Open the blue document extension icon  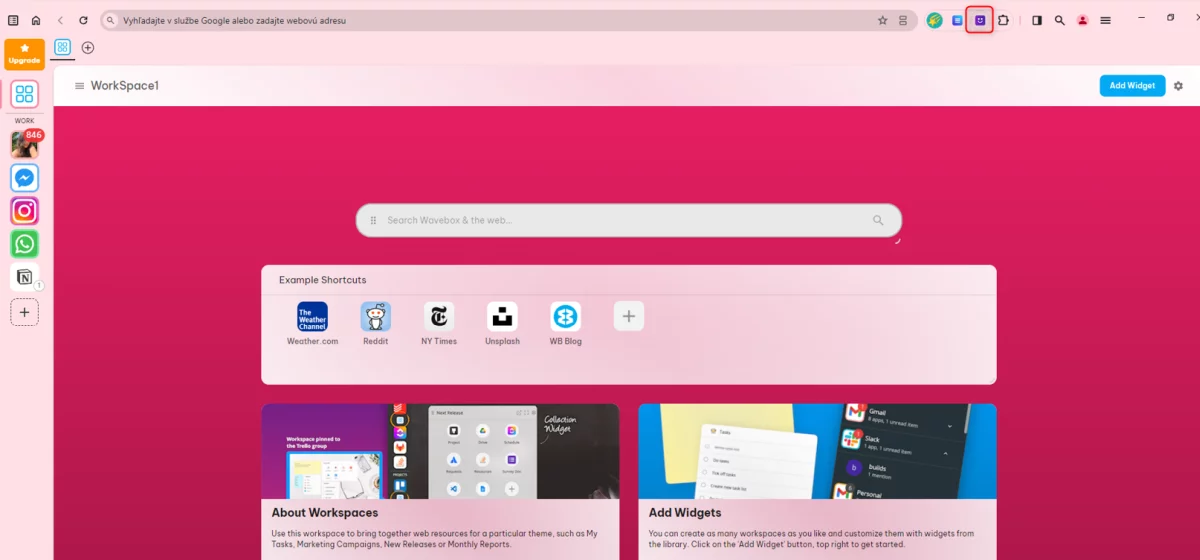[957, 20]
